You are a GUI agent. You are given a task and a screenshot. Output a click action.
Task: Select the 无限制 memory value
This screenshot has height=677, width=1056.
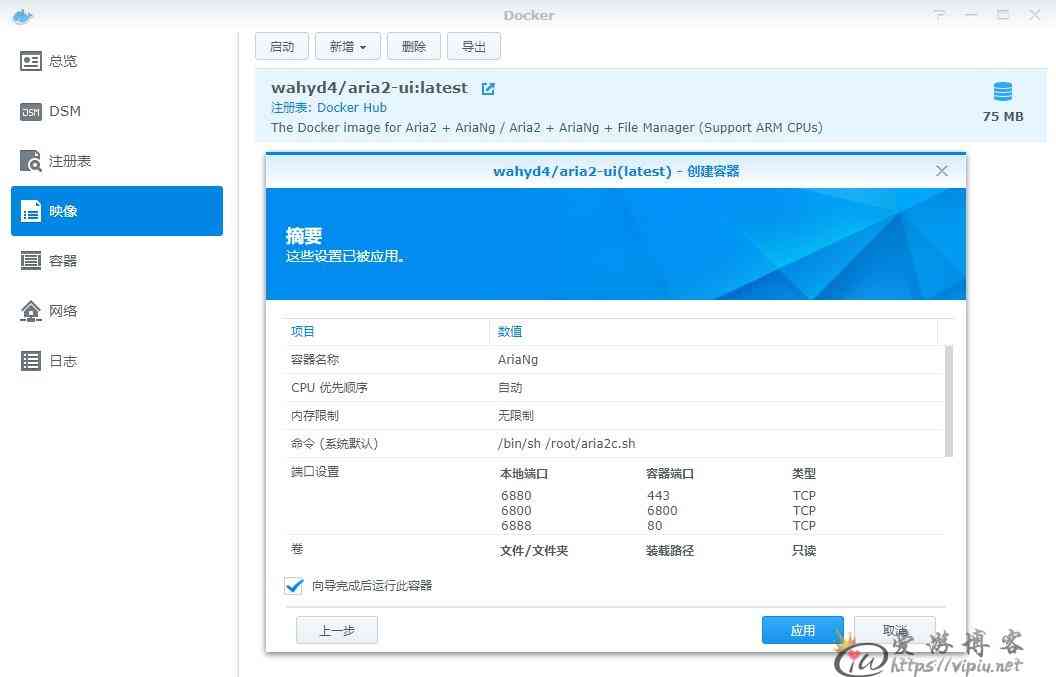click(515, 416)
